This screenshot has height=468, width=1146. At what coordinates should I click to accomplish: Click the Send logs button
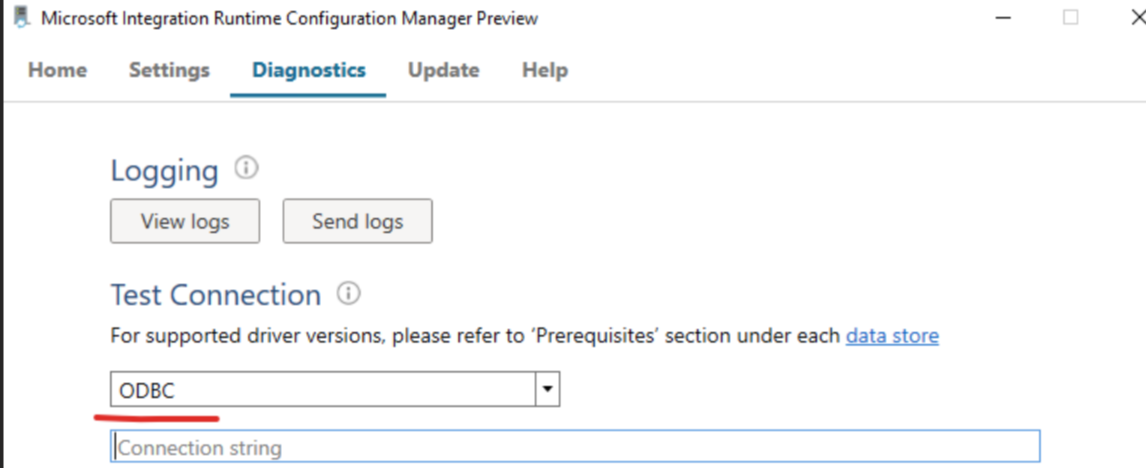coord(357,221)
